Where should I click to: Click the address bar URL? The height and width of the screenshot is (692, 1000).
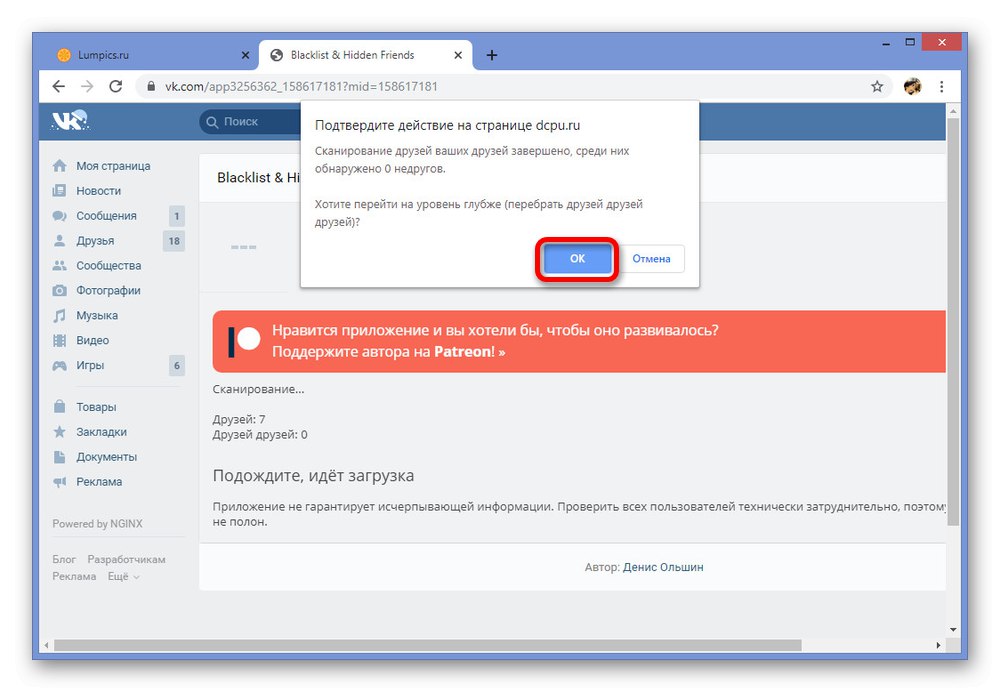pos(301,86)
